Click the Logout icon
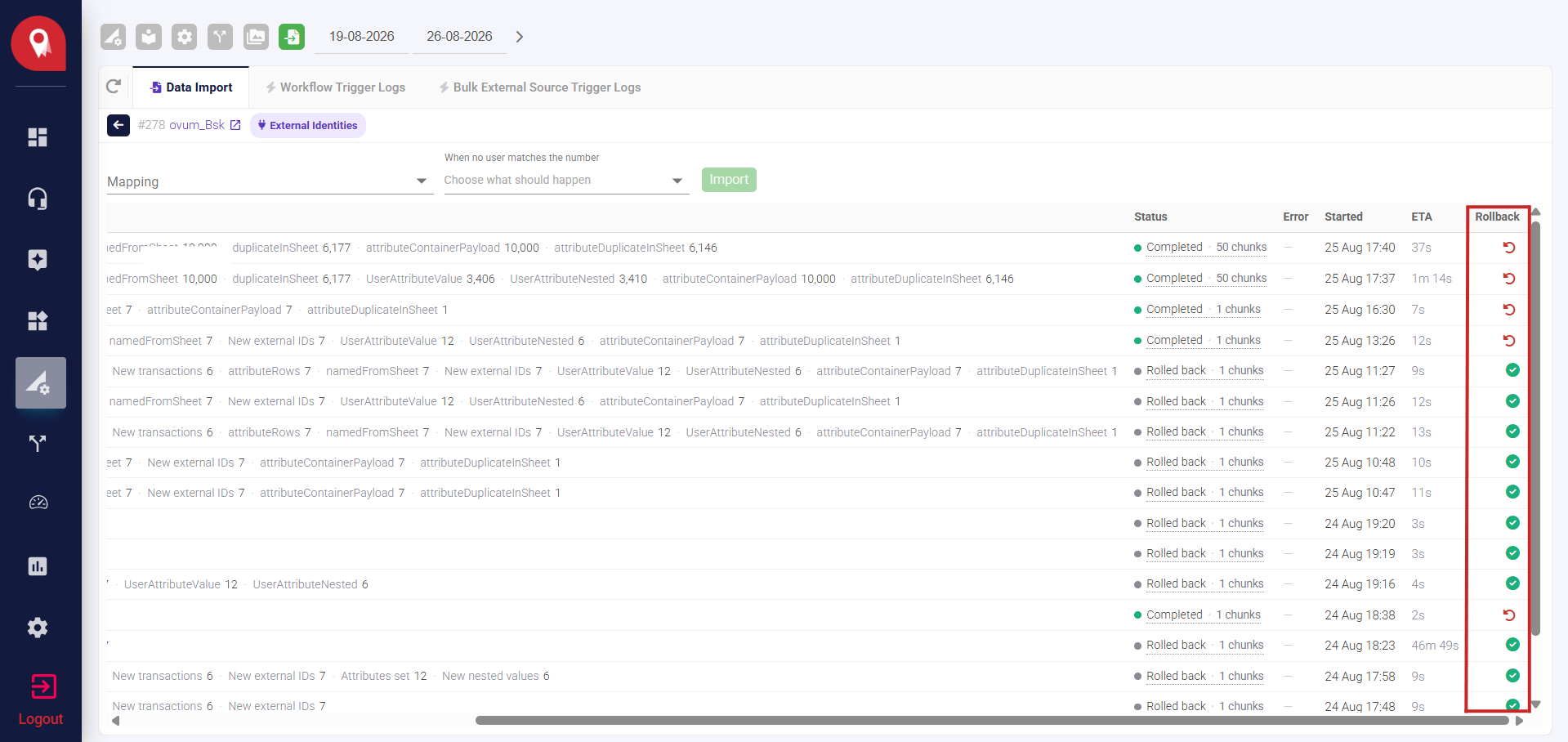The height and width of the screenshot is (742, 1568). [43, 686]
